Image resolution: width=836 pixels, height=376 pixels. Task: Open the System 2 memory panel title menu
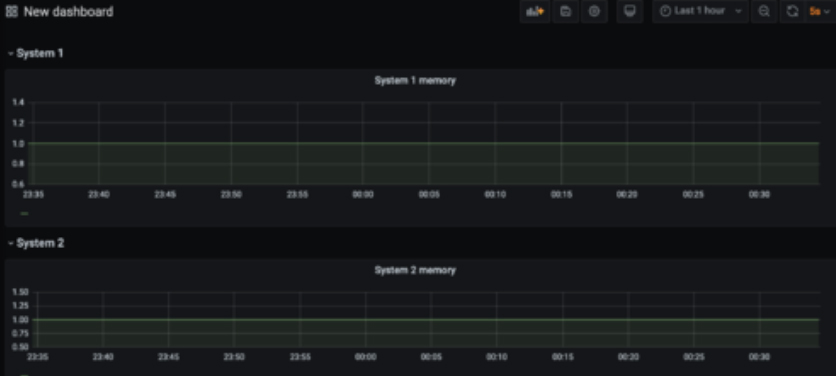pos(415,270)
